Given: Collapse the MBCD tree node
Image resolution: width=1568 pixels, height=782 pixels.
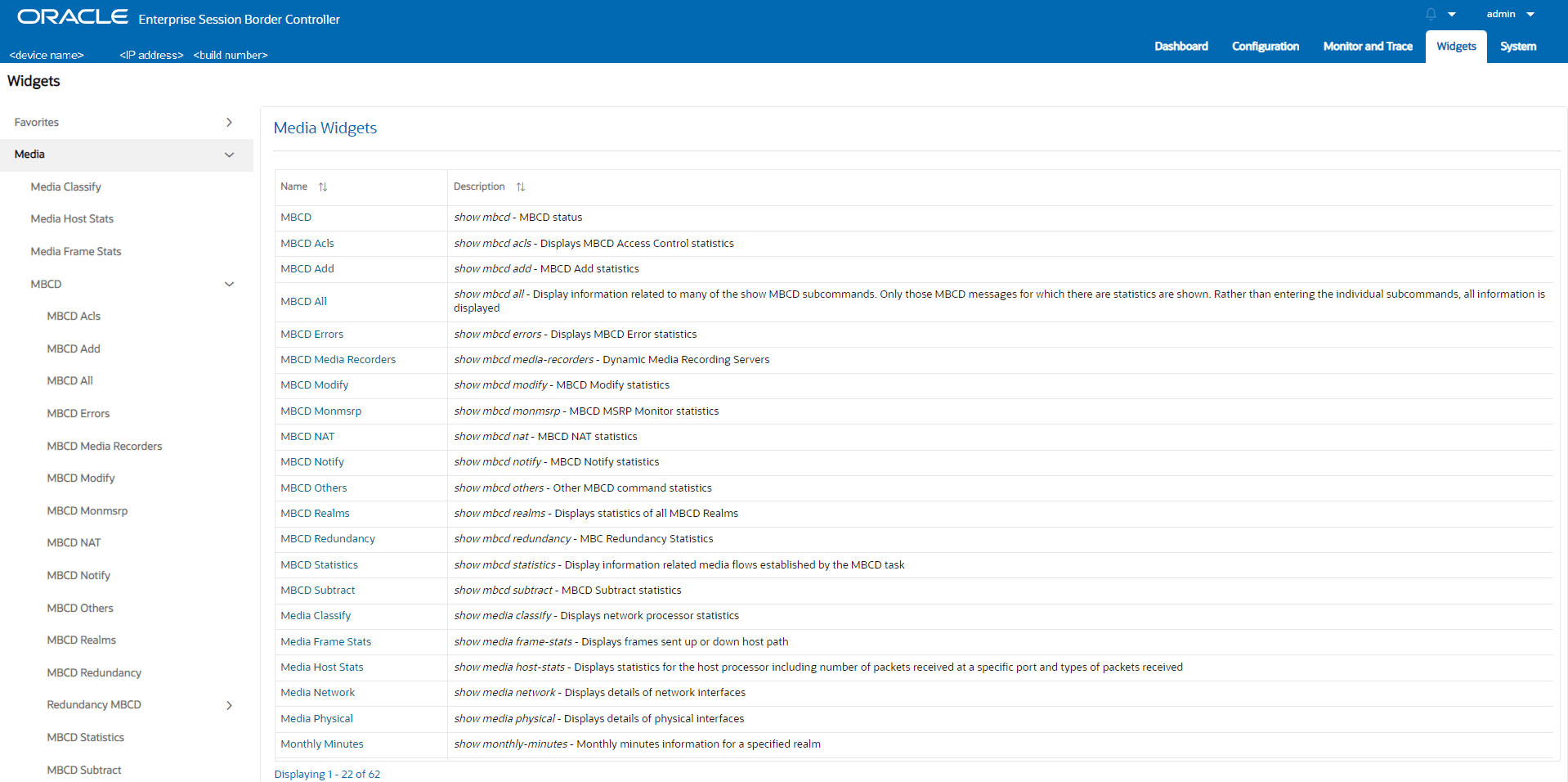Looking at the screenshot, I should (x=229, y=284).
